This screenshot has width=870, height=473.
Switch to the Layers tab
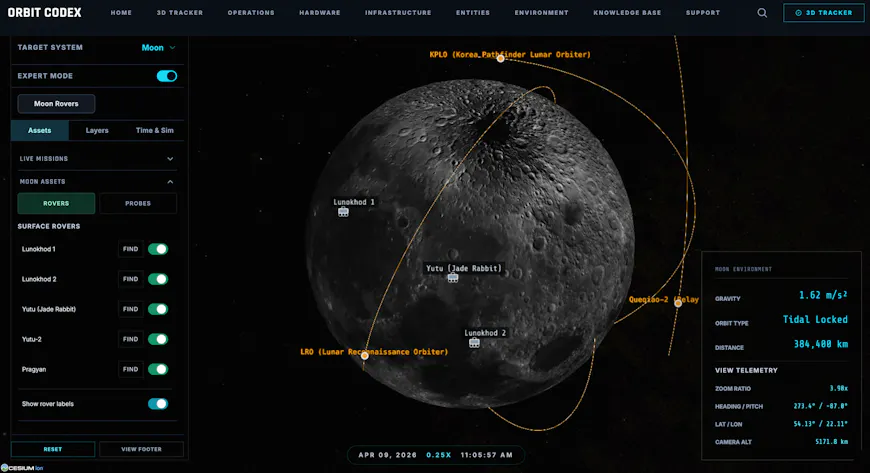click(x=97, y=130)
